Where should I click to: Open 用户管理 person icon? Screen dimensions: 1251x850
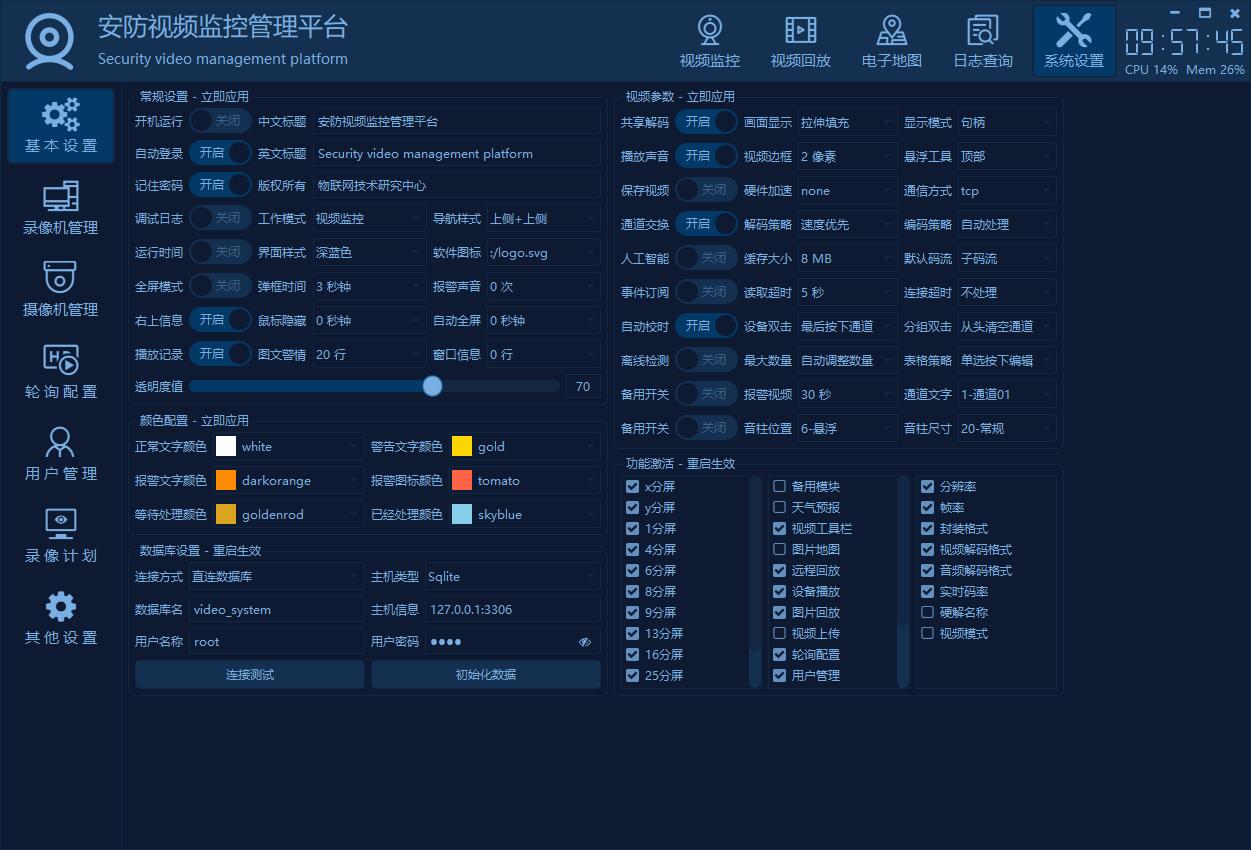coord(61,442)
